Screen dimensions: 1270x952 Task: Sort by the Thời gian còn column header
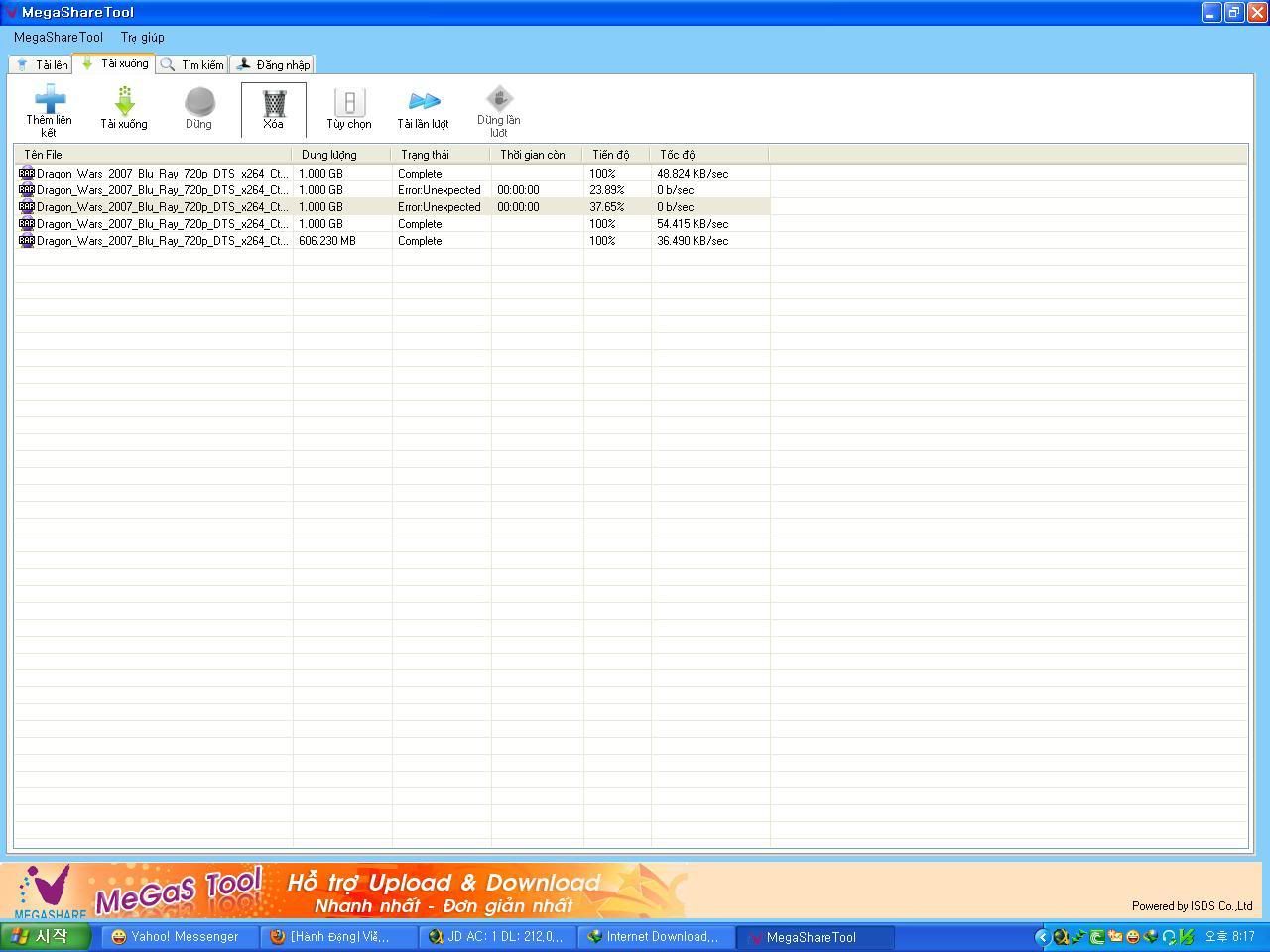537,154
